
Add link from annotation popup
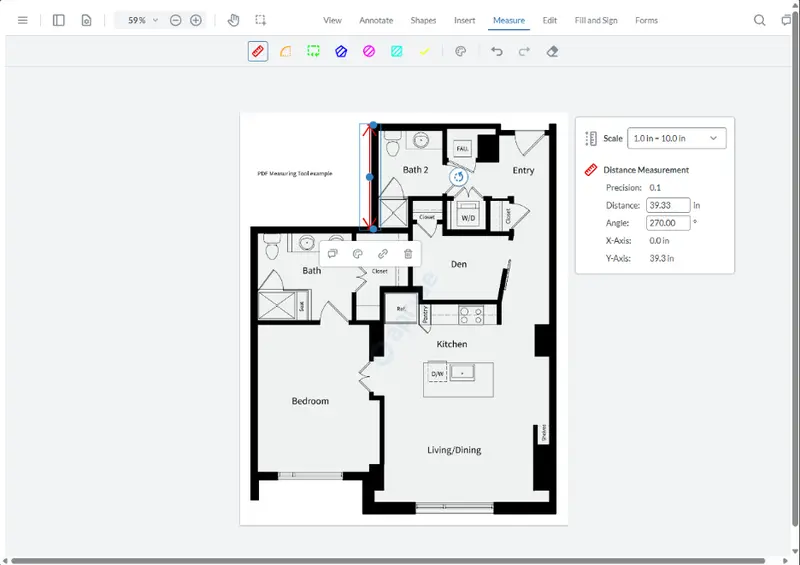[x=383, y=254]
